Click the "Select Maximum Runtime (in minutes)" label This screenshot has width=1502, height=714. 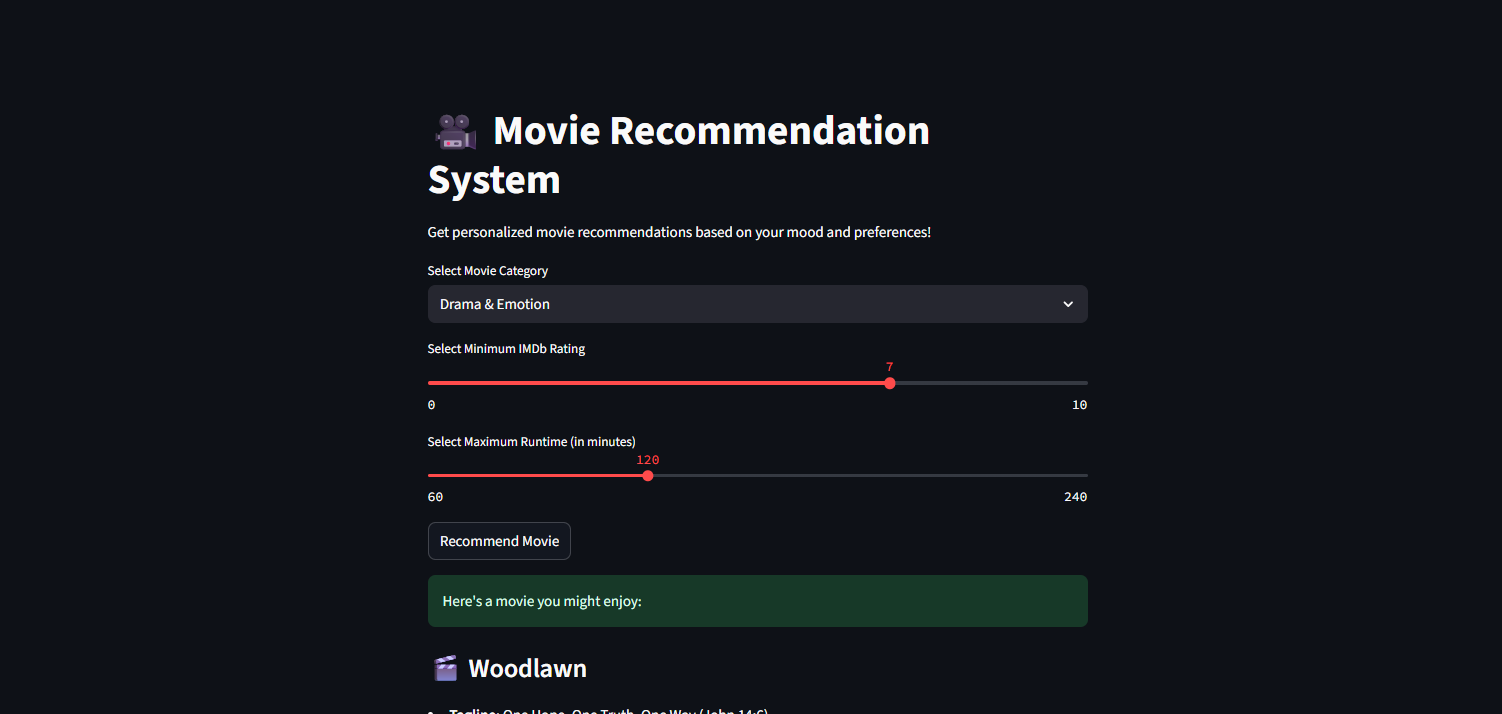(x=531, y=442)
